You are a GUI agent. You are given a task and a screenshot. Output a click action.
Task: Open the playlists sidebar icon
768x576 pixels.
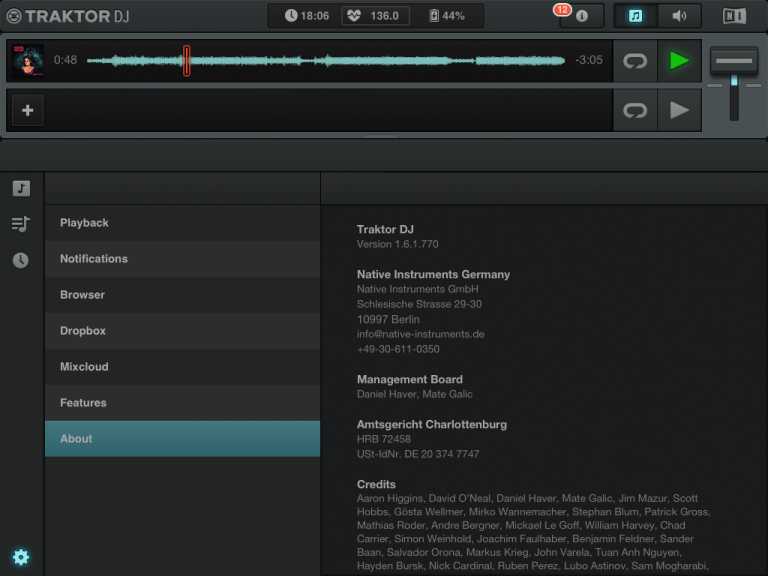pos(21,224)
